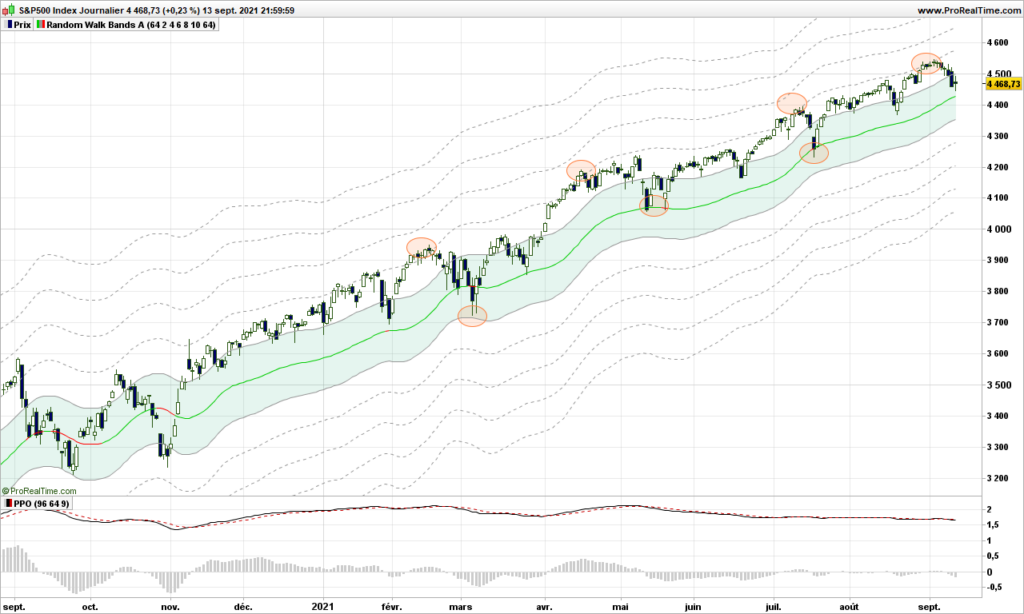Click the yellow 4 468,73 current price tag
This screenshot has height=614, width=1024.
click(x=1003, y=84)
